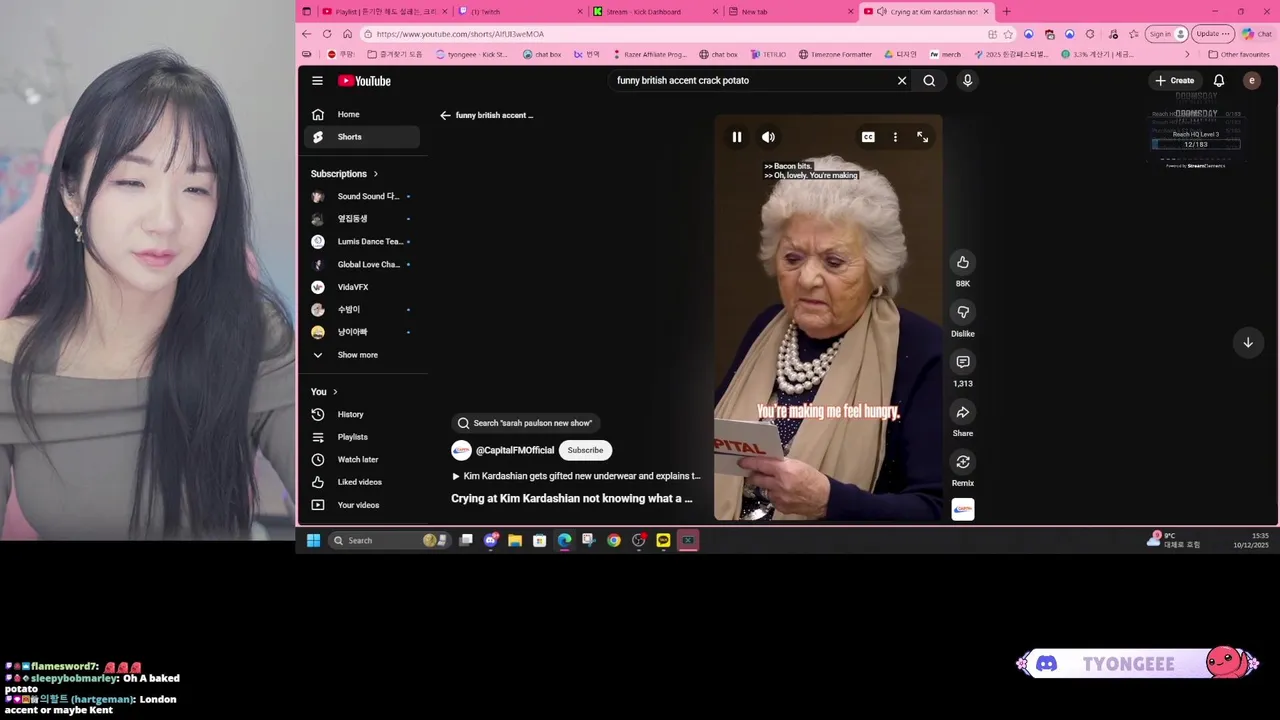Image resolution: width=1280 pixels, height=720 pixels.
Task: Dislike the Short video
Action: pos(963,312)
